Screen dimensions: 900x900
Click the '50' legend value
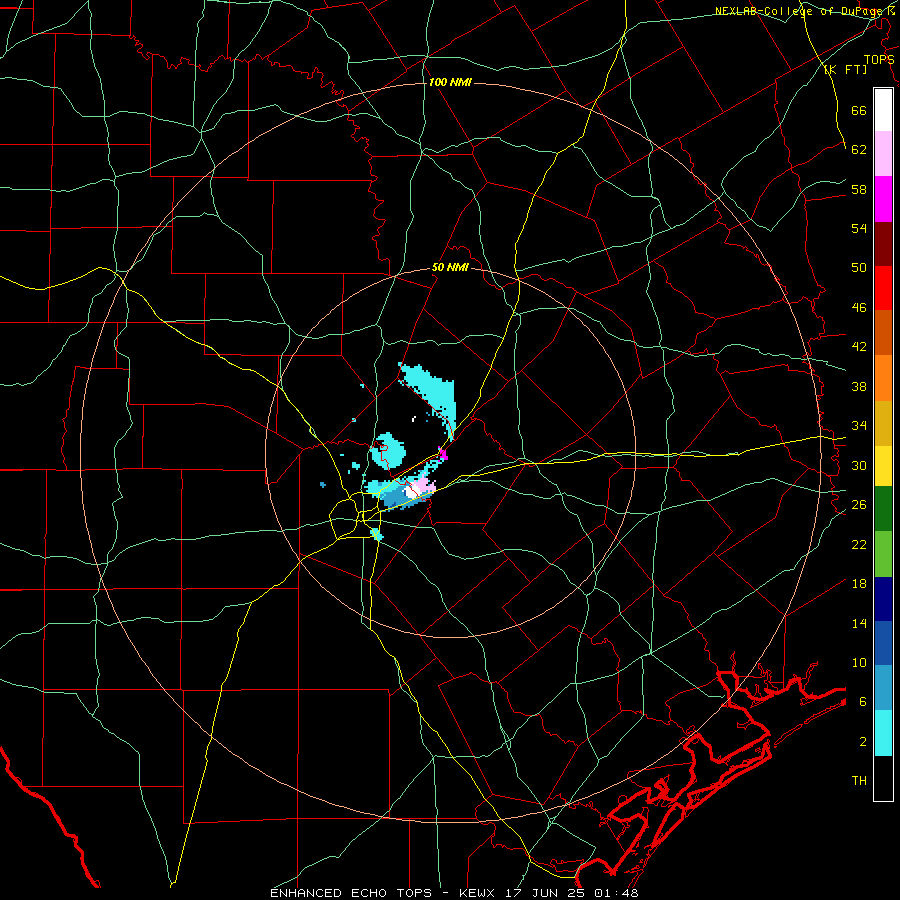coord(859,268)
